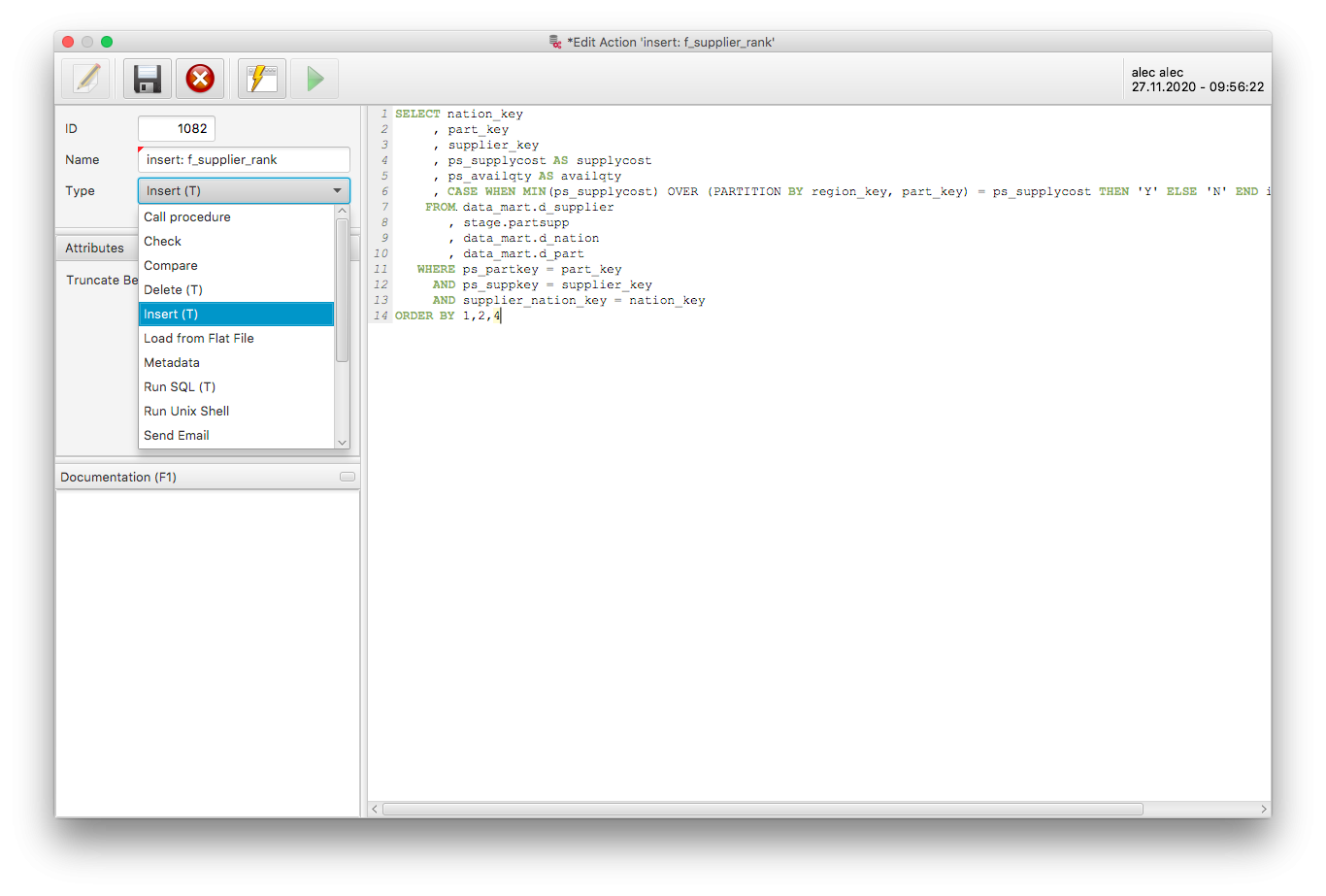1326x896 pixels.
Task: Click the lightning bolt window icon
Action: [x=262, y=79]
